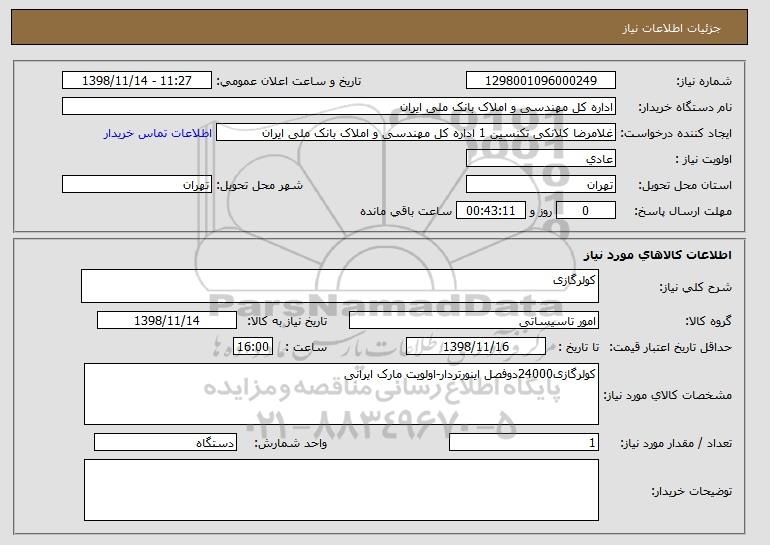Image resolution: width=770 pixels, height=545 pixels.
Task: Click the توضیحات خریدار label
Action: pos(691,491)
